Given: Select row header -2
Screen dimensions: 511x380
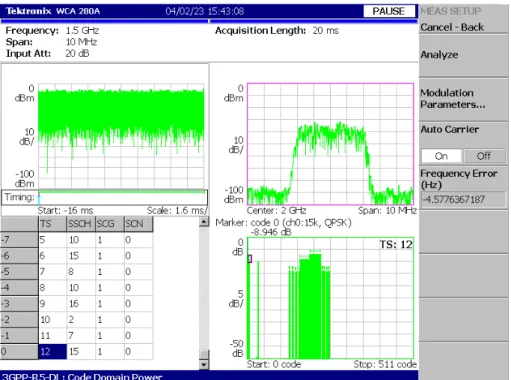Looking at the screenshot, I should [x=19, y=320].
